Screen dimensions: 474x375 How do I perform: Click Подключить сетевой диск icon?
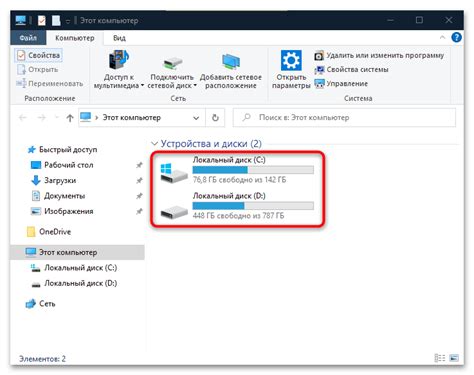[172, 63]
